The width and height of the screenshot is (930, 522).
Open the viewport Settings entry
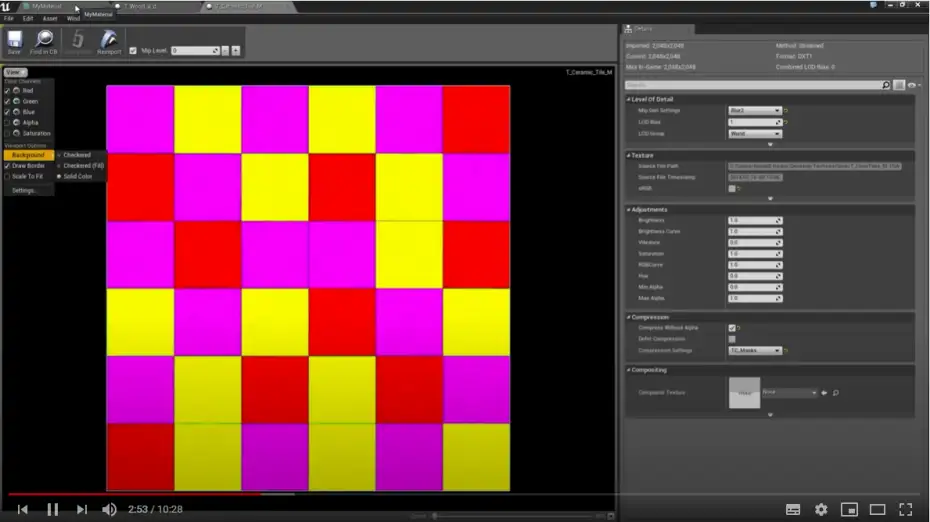pos(24,191)
